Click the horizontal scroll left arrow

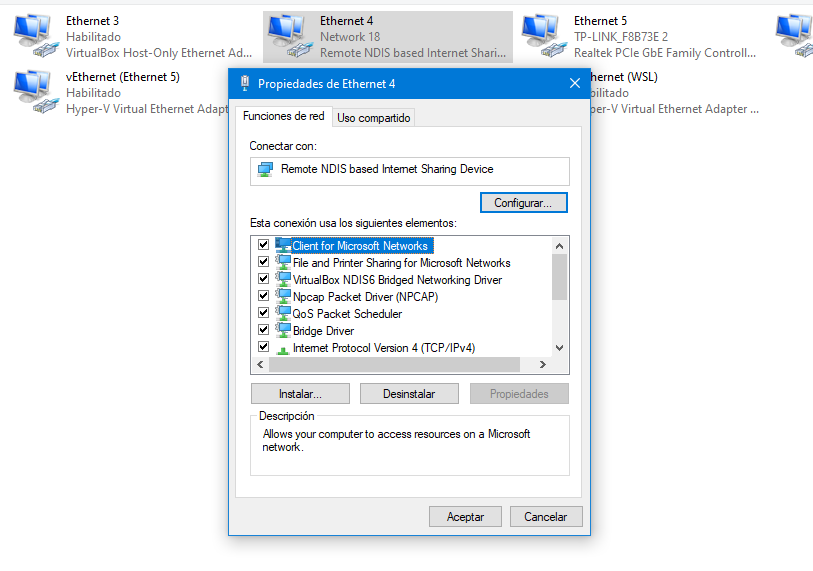(x=260, y=365)
